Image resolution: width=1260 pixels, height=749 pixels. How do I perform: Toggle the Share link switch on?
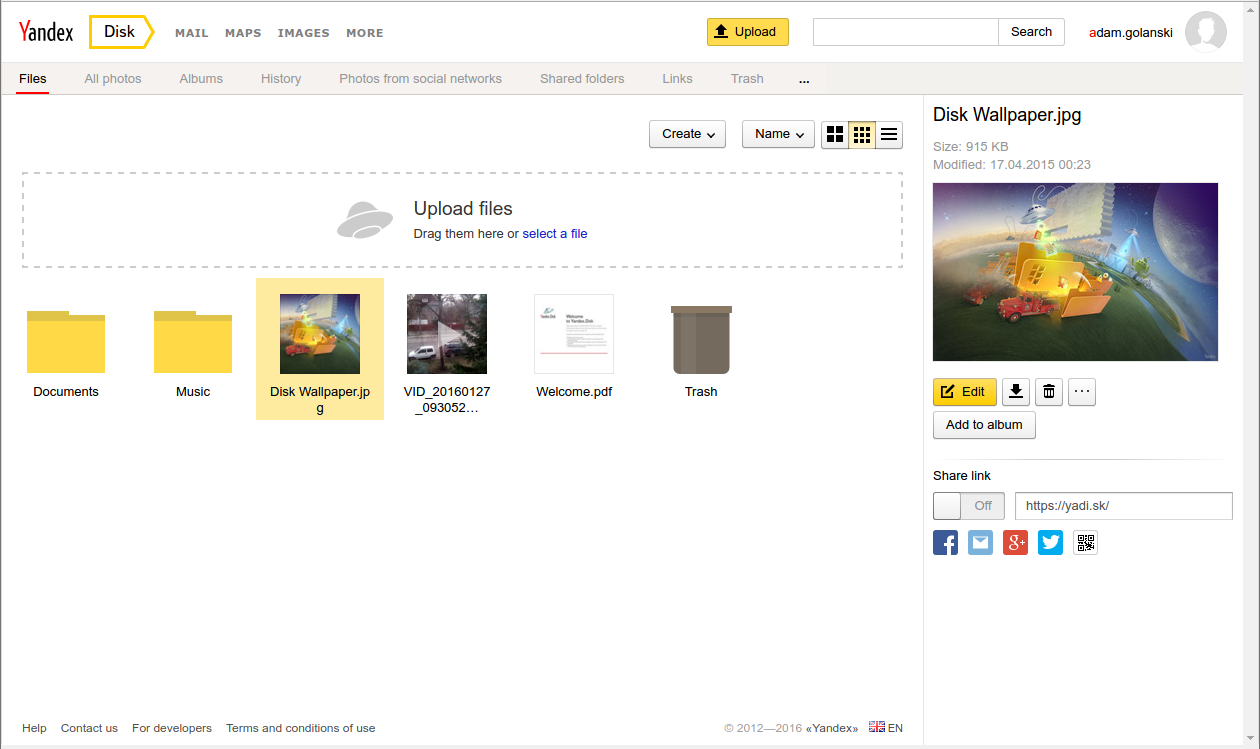[968, 506]
